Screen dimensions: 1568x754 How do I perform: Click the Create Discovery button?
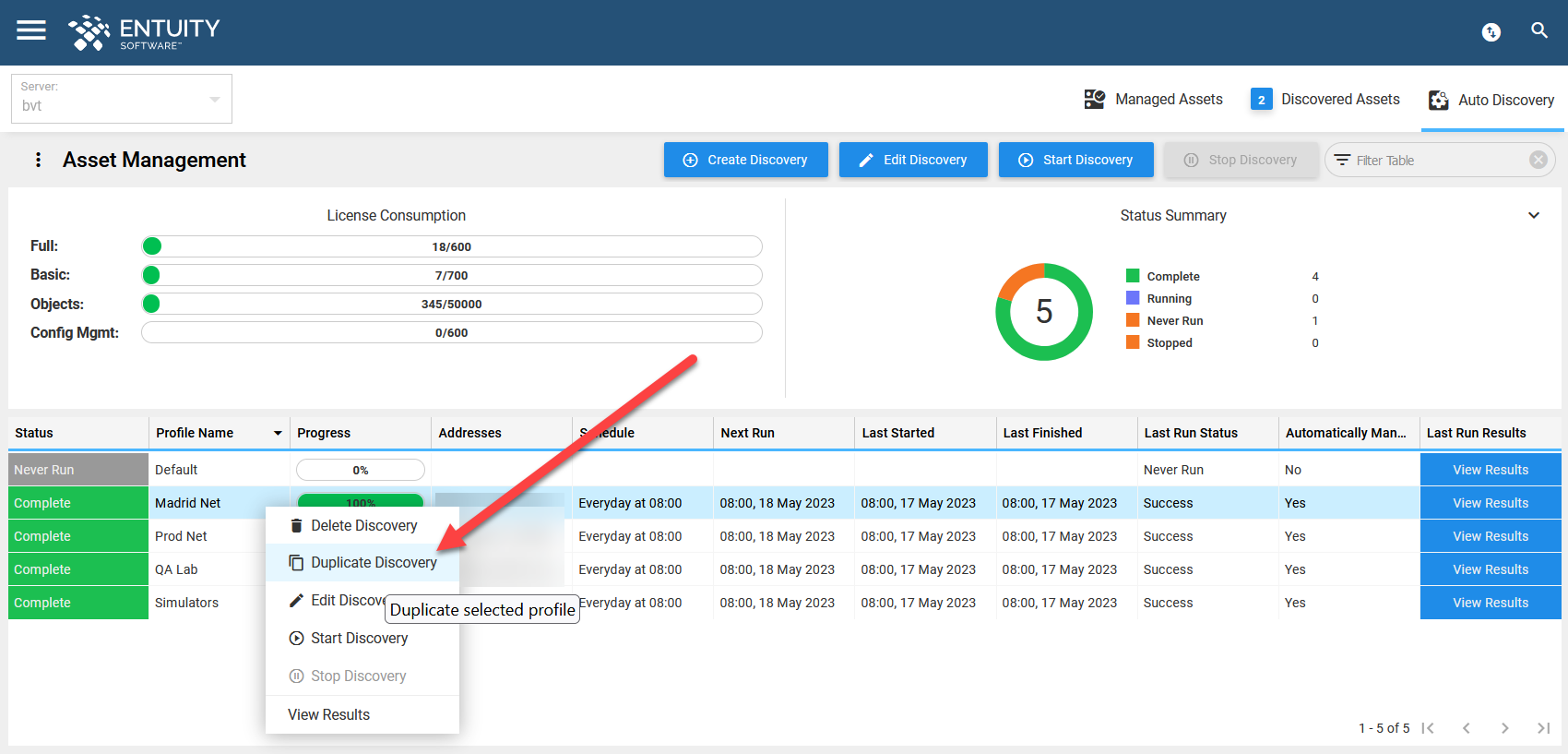(x=746, y=160)
